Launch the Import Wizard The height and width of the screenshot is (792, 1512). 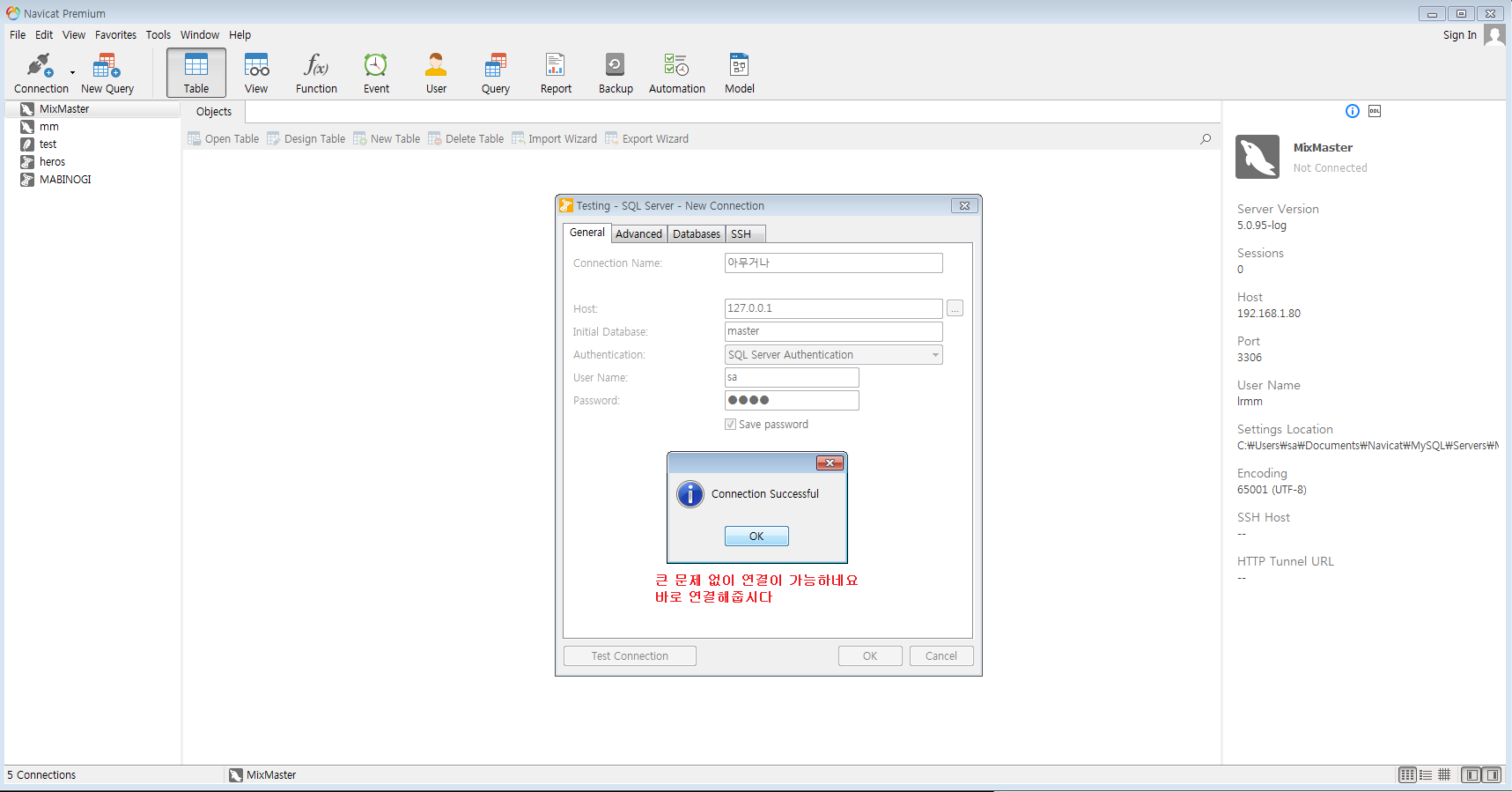[554, 139]
